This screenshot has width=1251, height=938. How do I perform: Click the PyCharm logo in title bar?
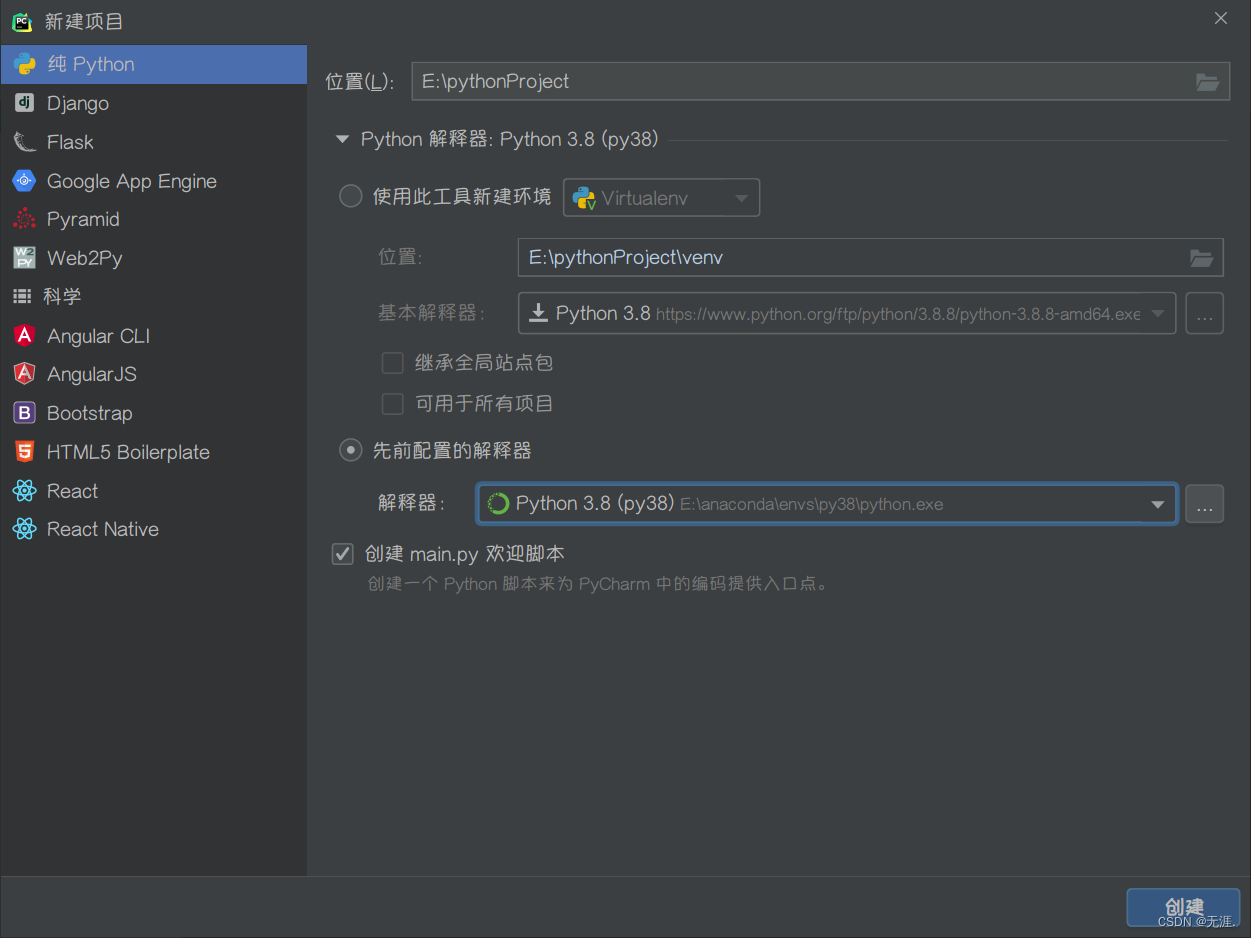22,22
